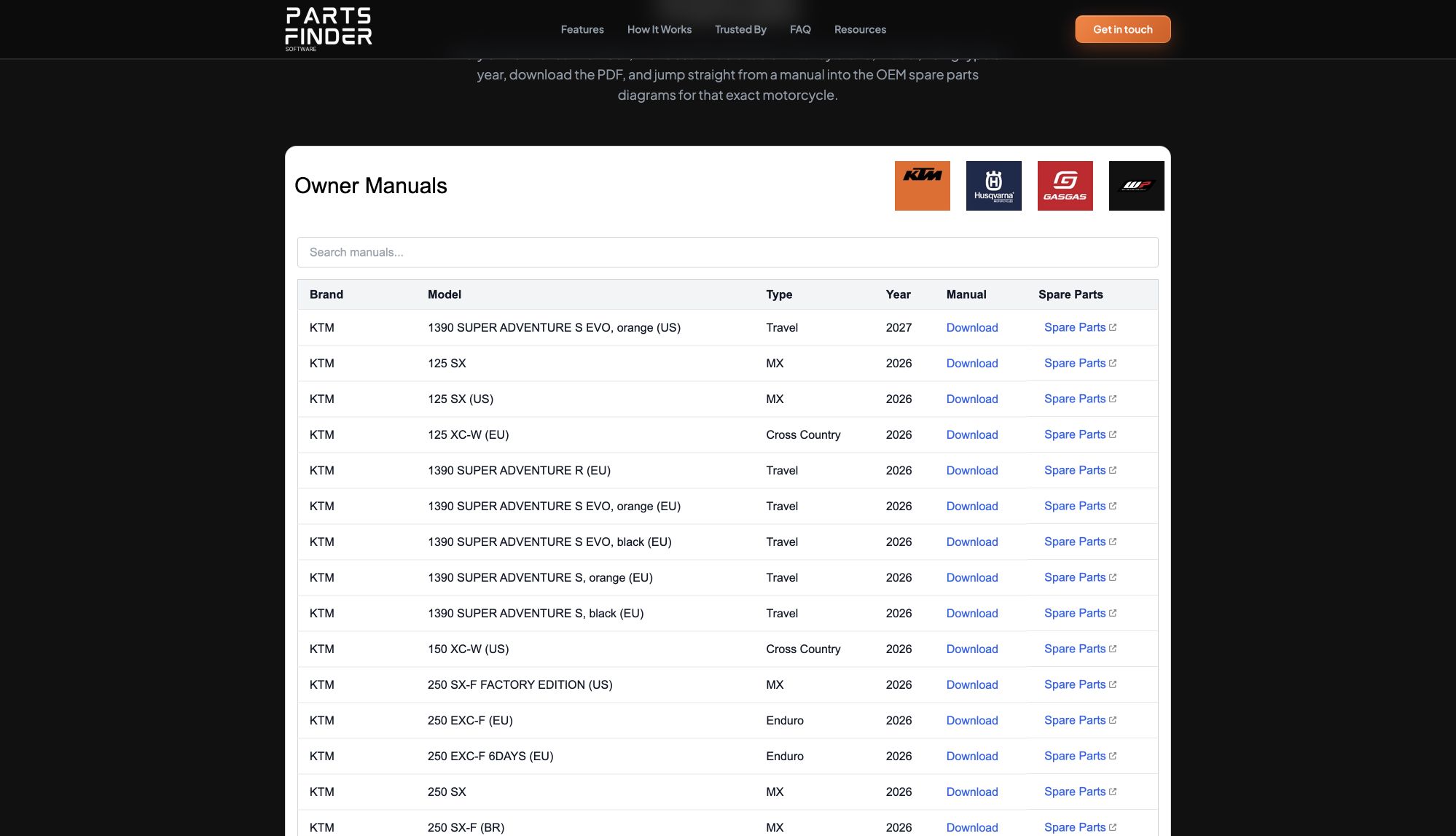Open the FAQ nav item
Screen dimensions: 1456x836
[x=800, y=29]
